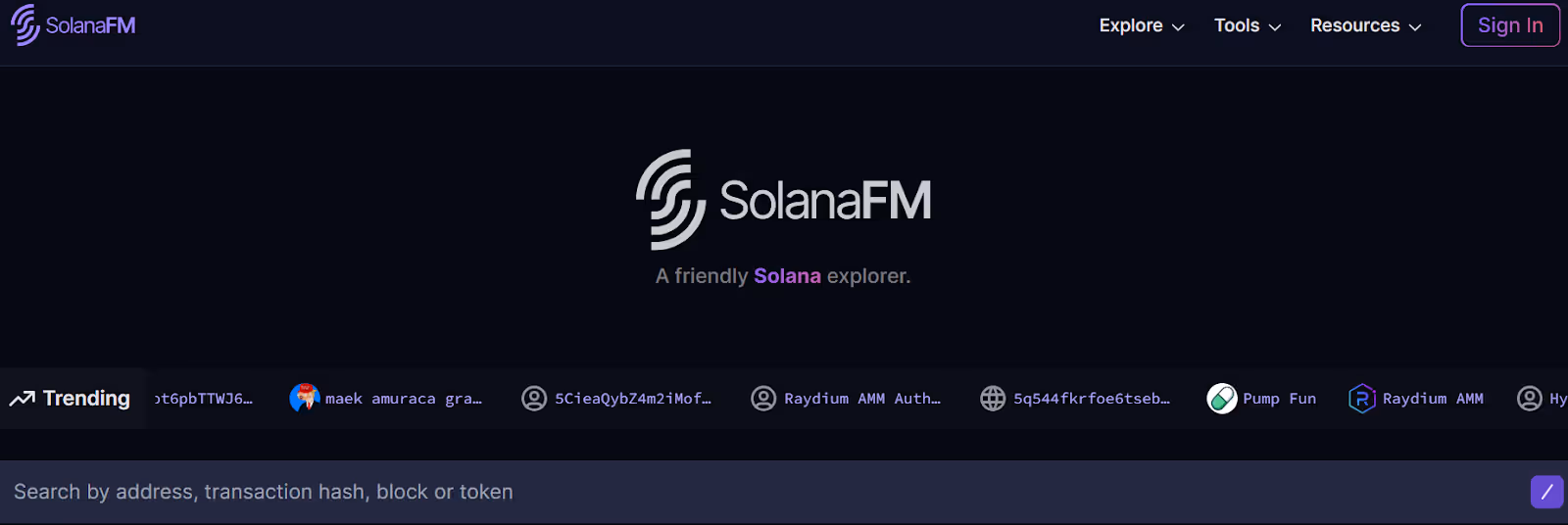The height and width of the screenshot is (525, 1568).
Task: Click the Pump Fun pill icon
Action: coord(1222,399)
